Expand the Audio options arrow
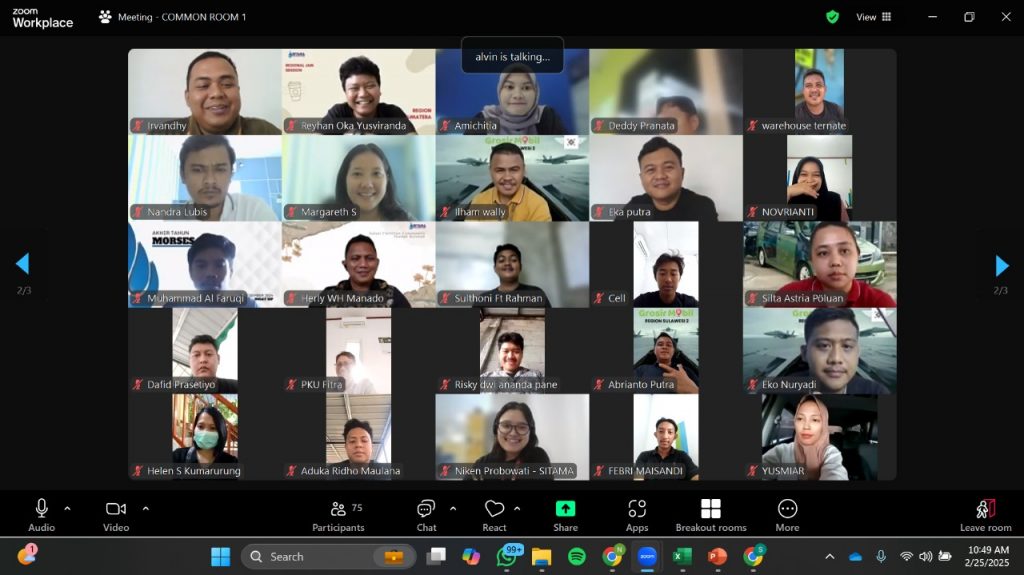Viewport: 1024px width, 575px height. pyautogui.click(x=67, y=508)
